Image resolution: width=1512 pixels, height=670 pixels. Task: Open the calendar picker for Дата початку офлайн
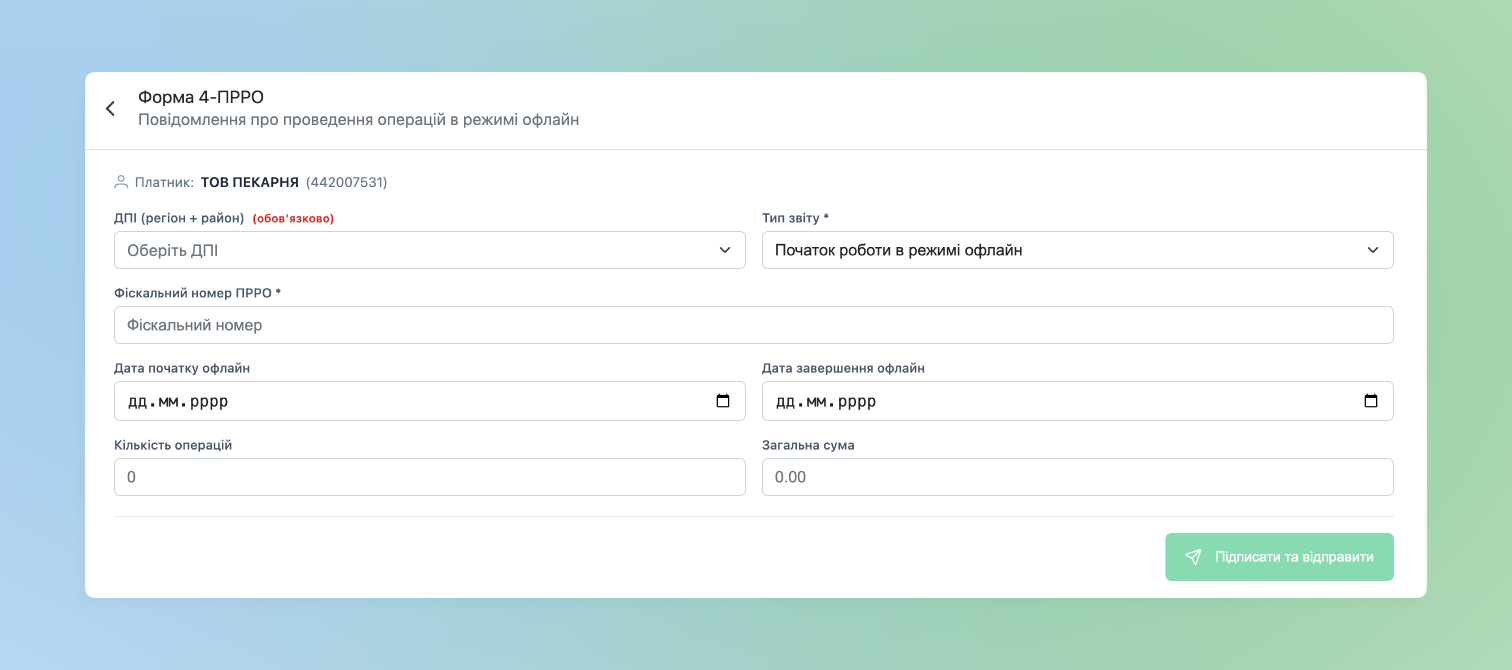click(x=723, y=401)
